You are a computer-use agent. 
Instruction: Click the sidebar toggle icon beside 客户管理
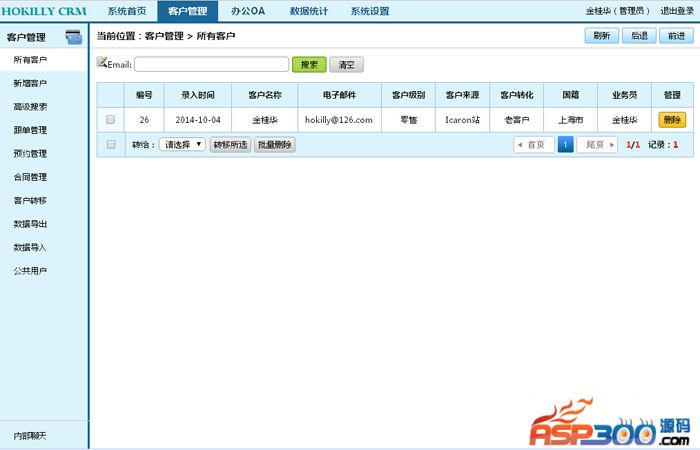tap(73, 38)
